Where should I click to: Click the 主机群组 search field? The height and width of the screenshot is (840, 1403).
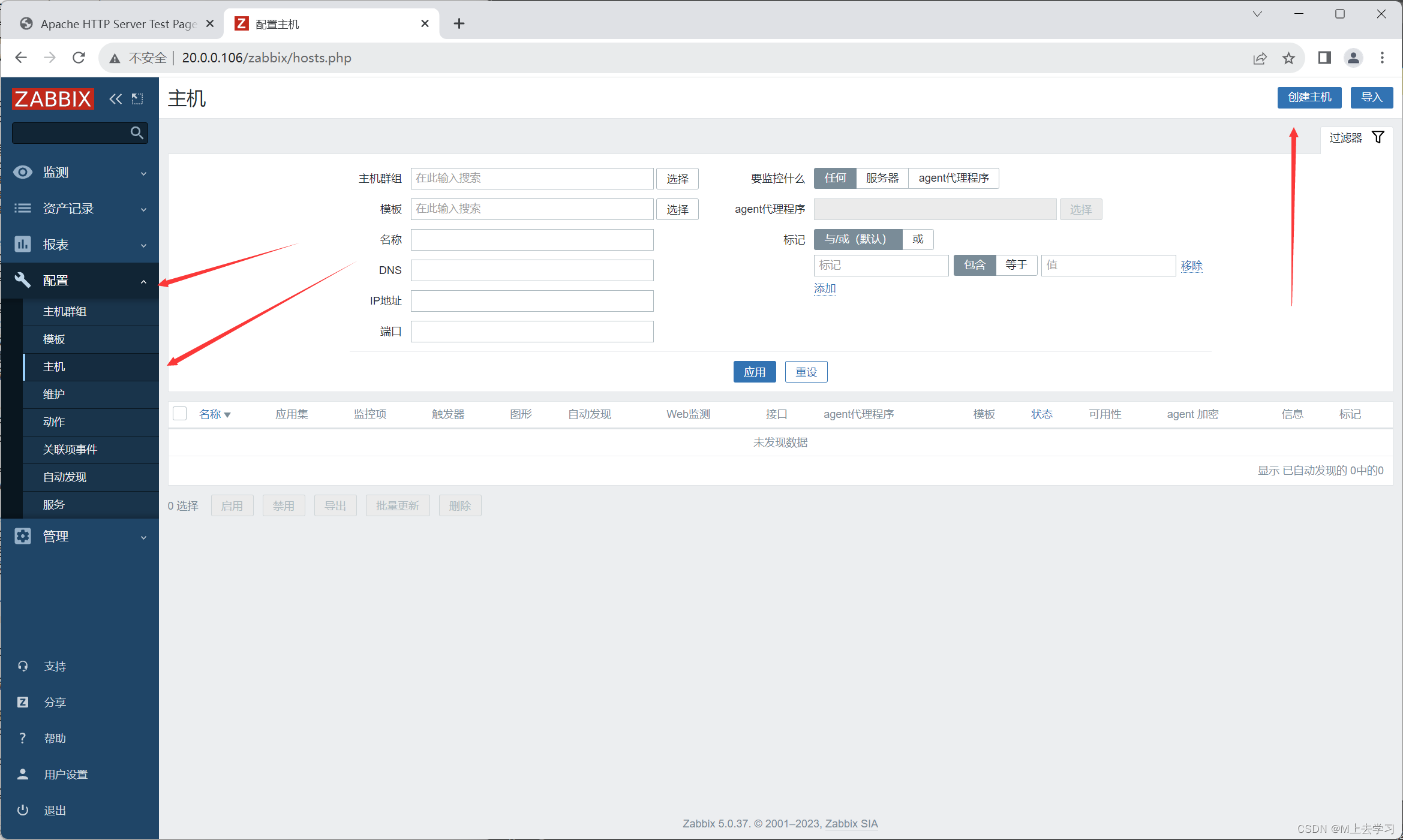point(532,178)
